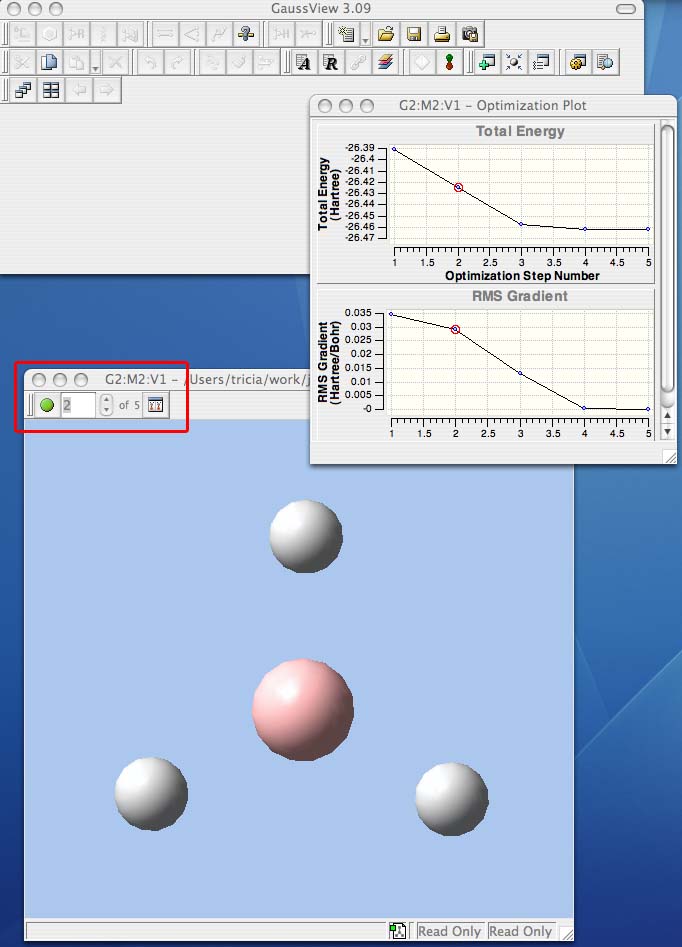Click the bold R results icon
Image resolution: width=682 pixels, height=947 pixels.
click(x=330, y=62)
